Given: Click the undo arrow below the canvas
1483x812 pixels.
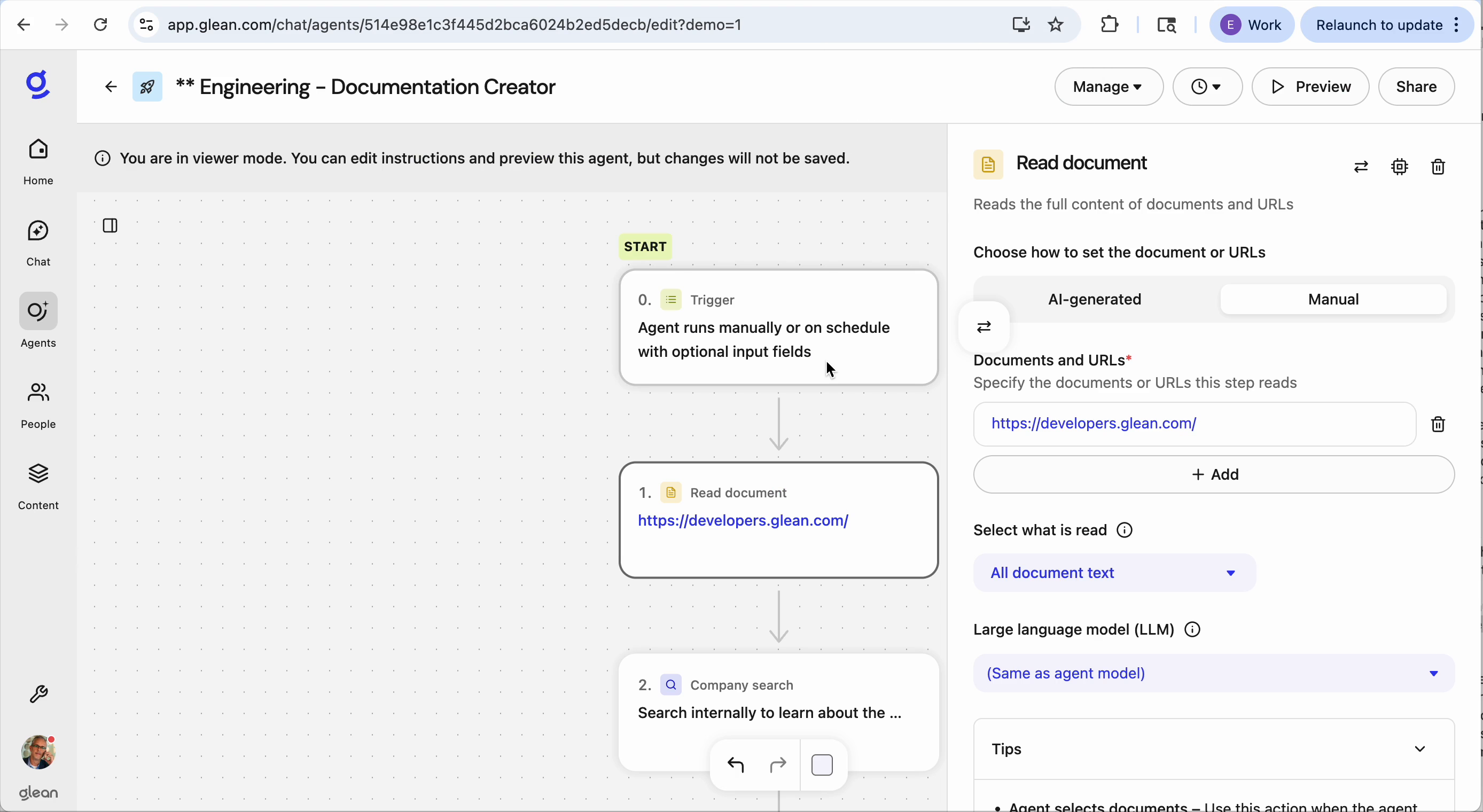Looking at the screenshot, I should click(x=736, y=765).
